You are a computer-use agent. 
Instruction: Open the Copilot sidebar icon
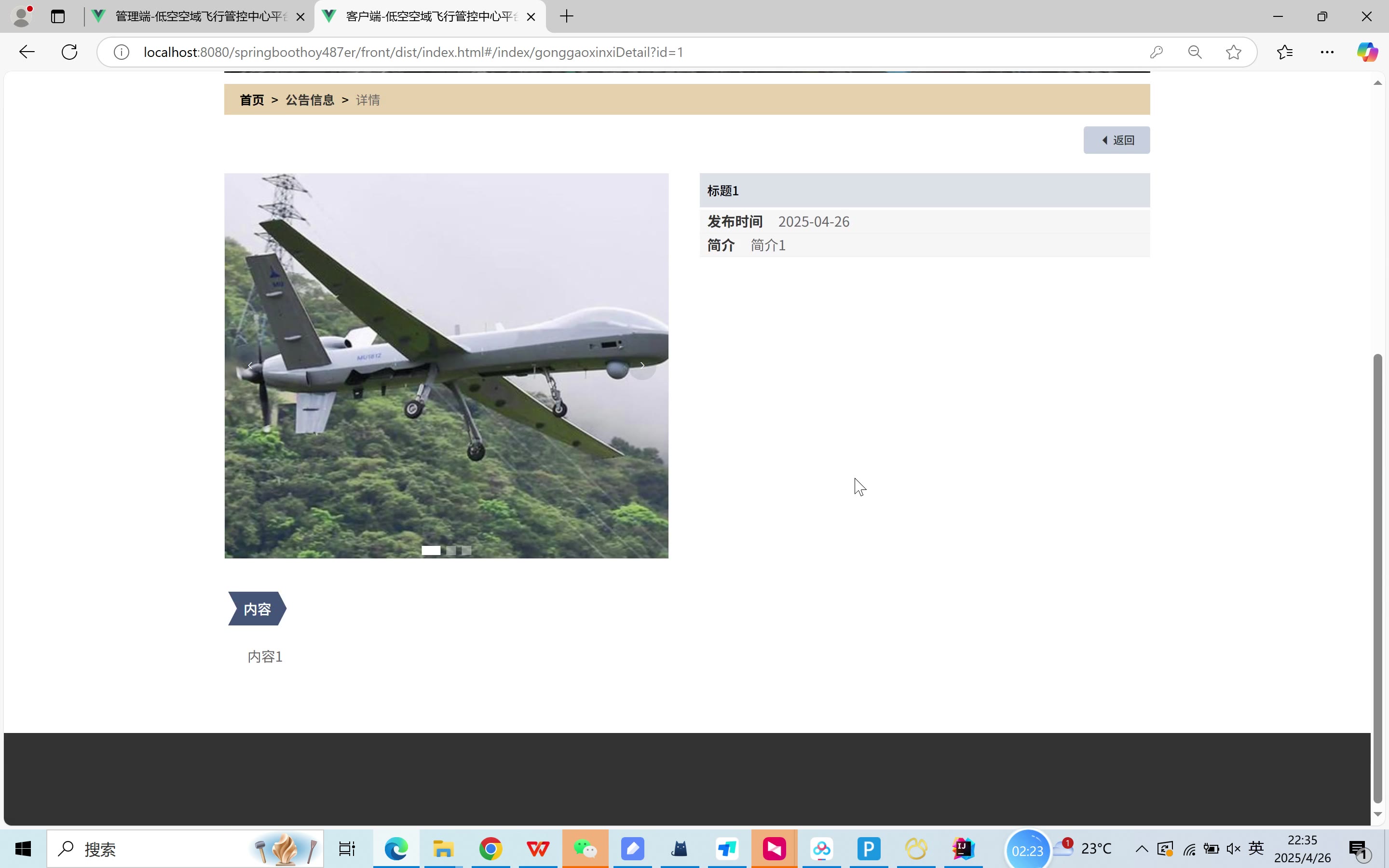tap(1367, 52)
